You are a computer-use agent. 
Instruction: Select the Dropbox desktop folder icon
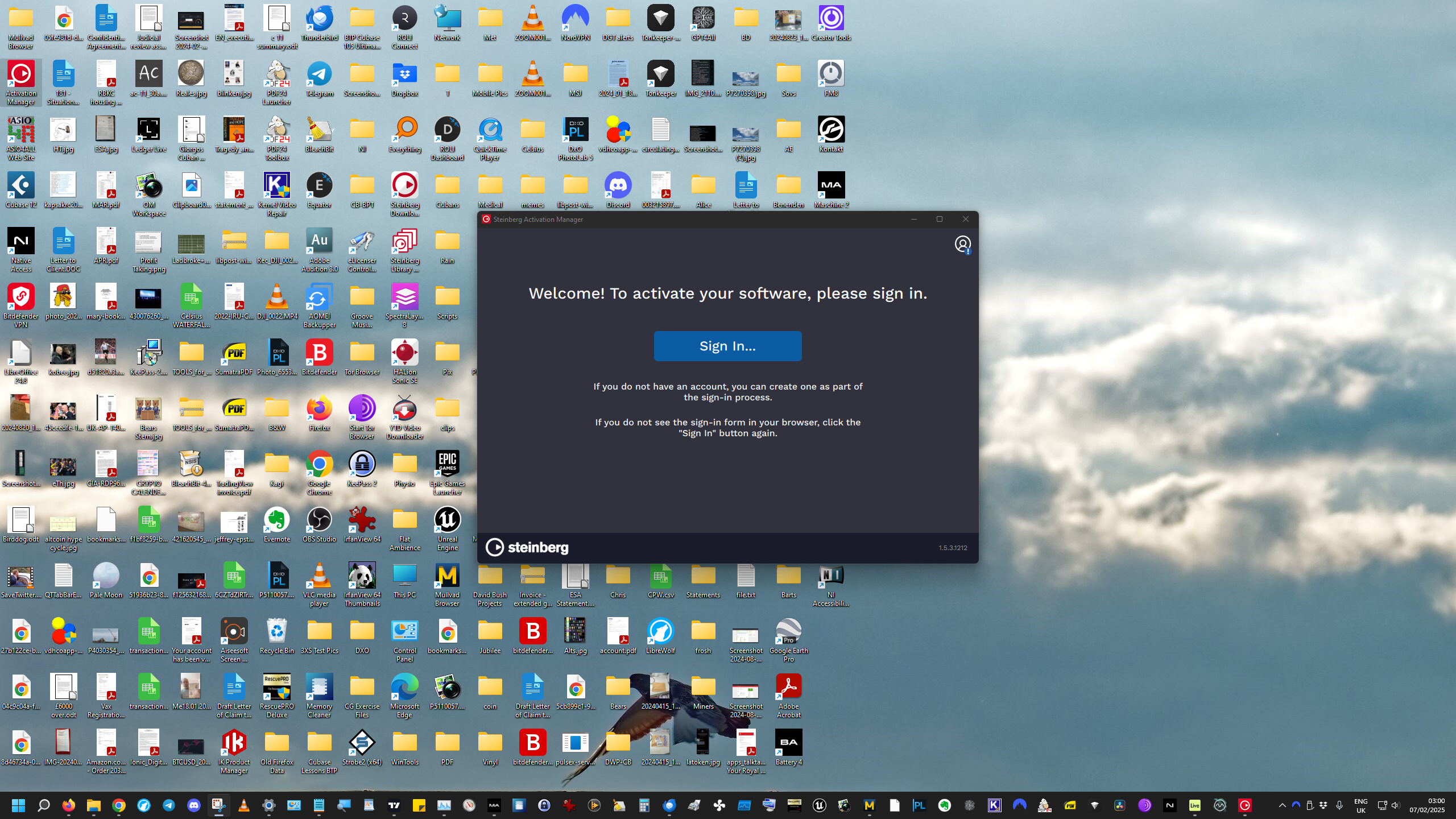click(x=405, y=79)
